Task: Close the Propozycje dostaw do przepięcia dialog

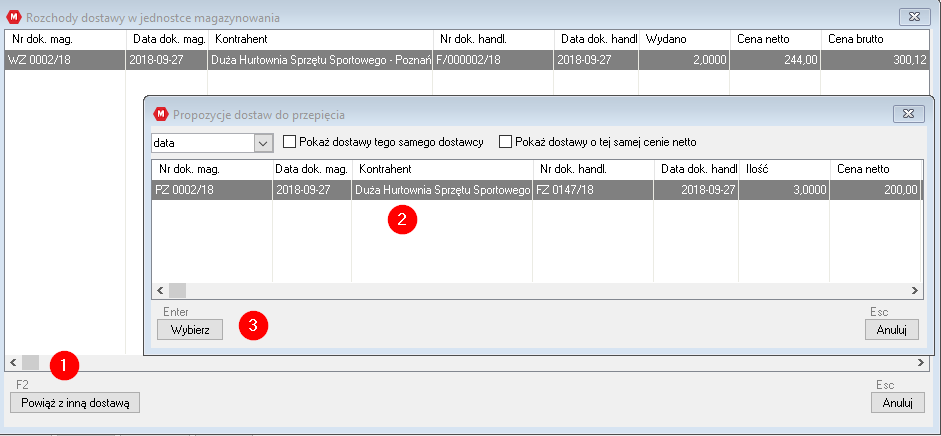Action: [x=909, y=113]
